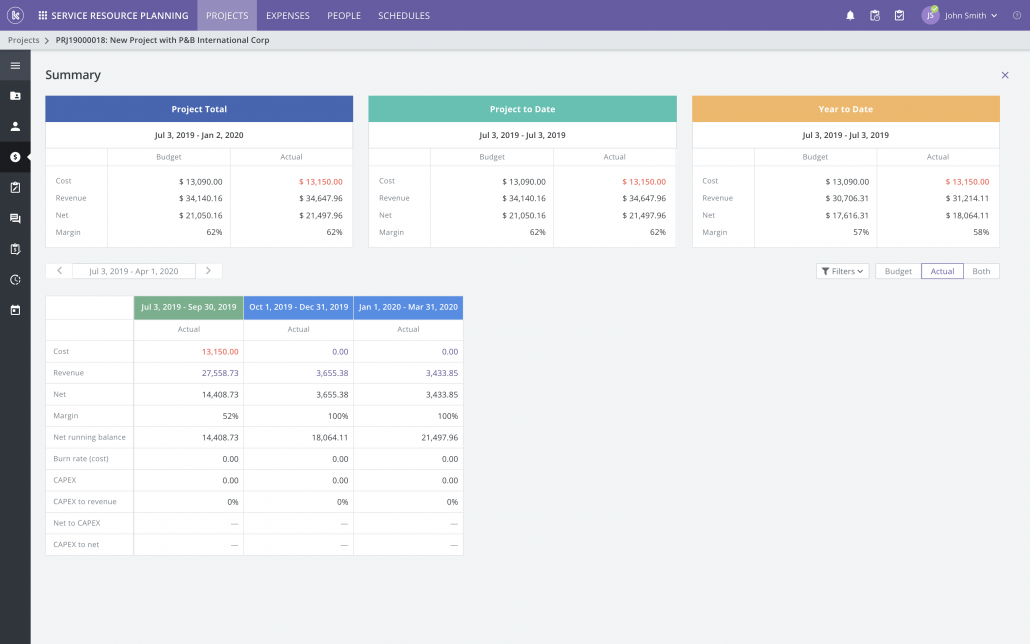Viewport: 1030px width, 644px height.
Task: Switch view to Actual
Action: pos(942,271)
